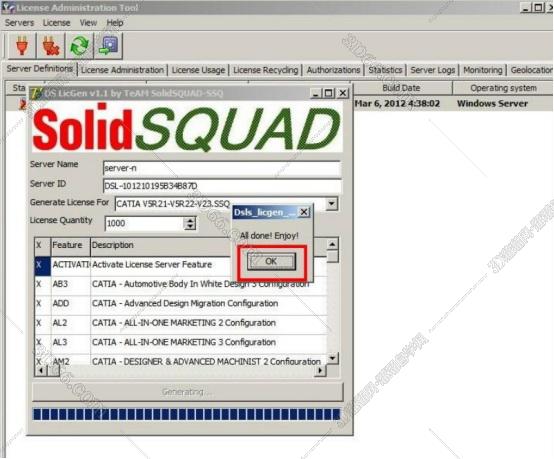This screenshot has width=554, height=459.
Task: Toggle the X checkbox for AL2 feature
Action: (39, 323)
